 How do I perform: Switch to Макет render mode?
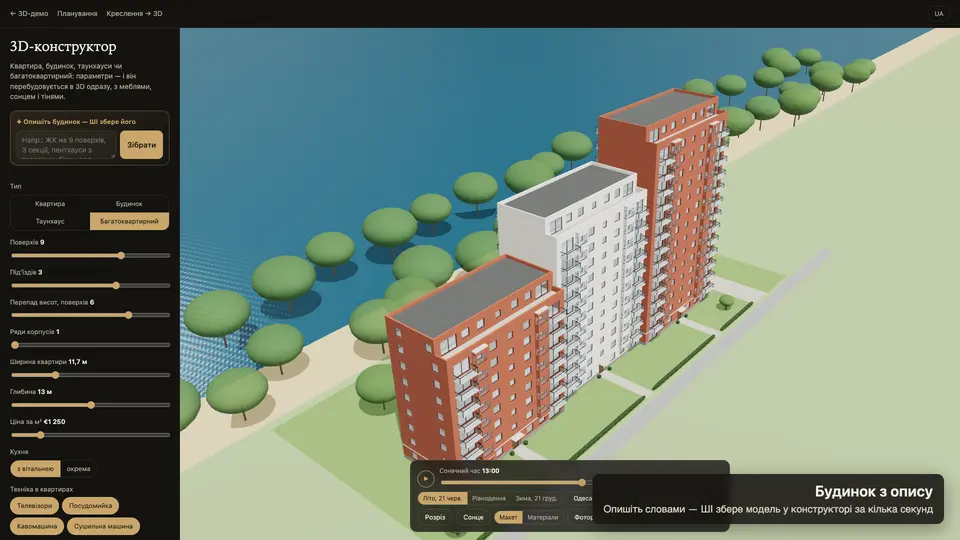click(508, 517)
